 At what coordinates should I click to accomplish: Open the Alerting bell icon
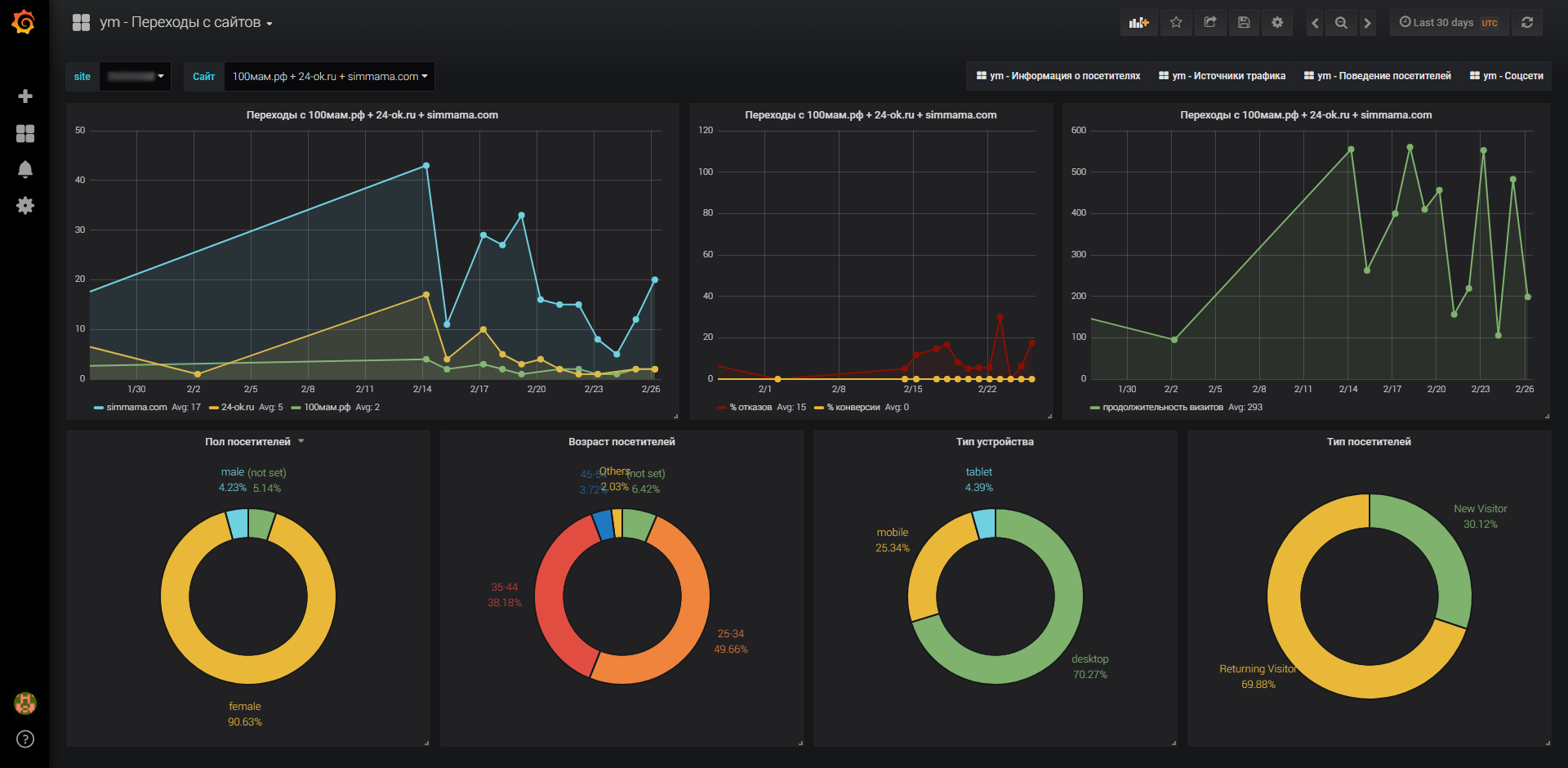pos(25,169)
